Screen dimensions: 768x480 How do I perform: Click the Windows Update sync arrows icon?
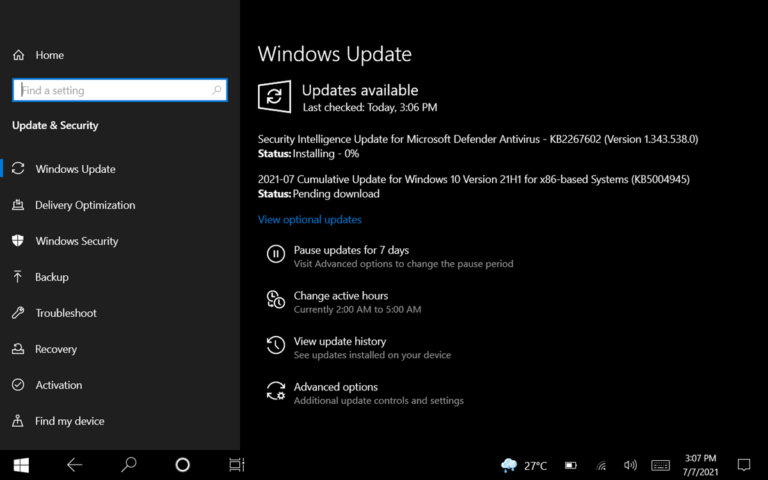point(18,168)
